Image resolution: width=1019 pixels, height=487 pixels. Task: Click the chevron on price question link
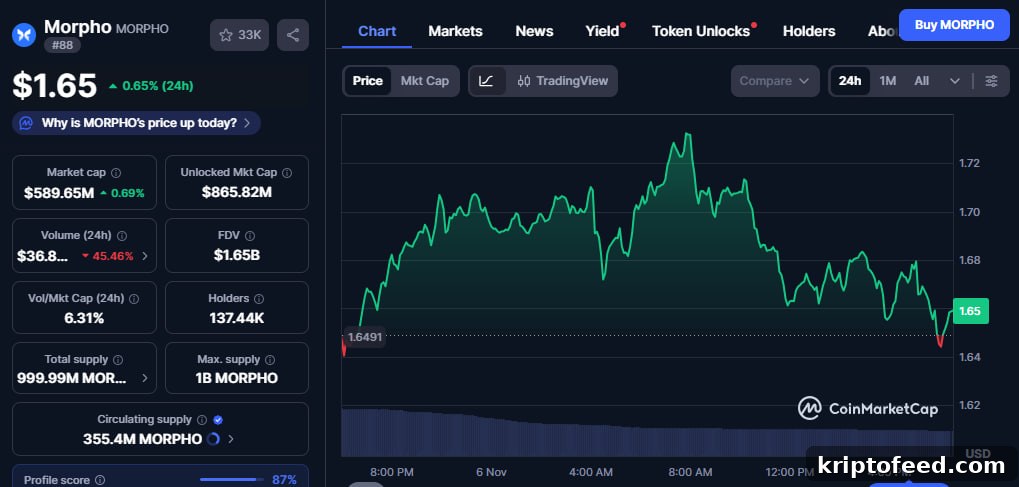(247, 123)
